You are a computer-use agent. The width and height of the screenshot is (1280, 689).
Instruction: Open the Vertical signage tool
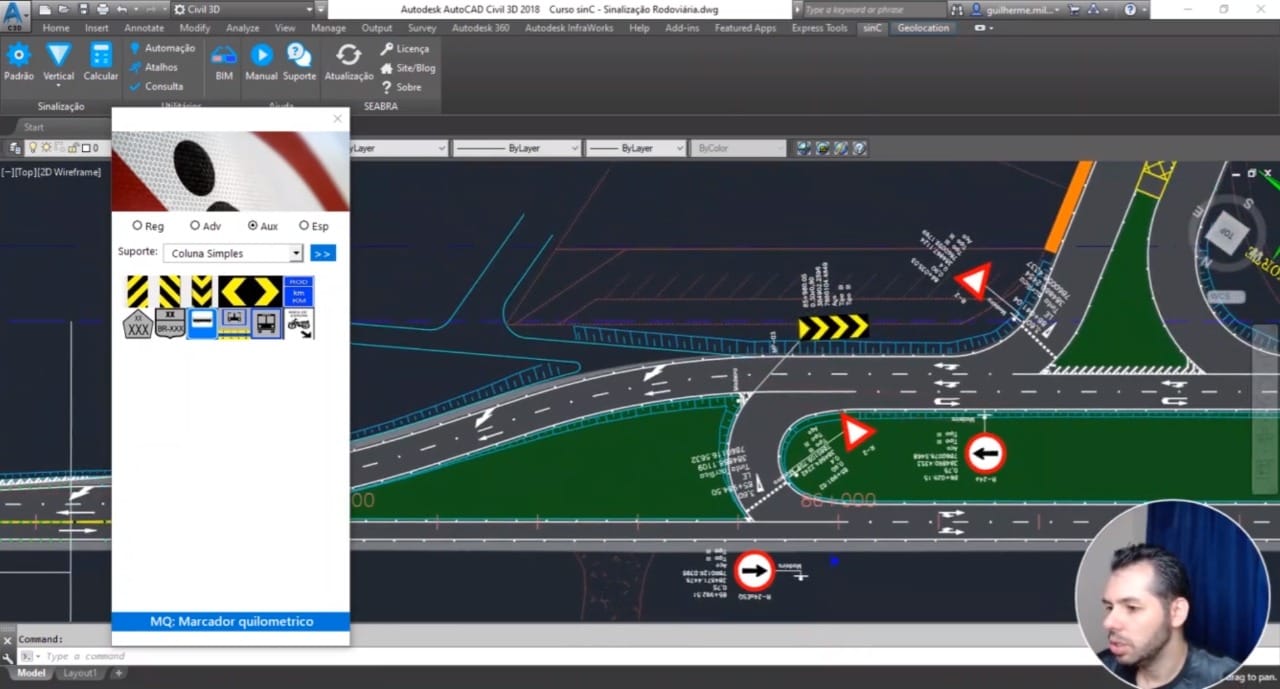59,62
